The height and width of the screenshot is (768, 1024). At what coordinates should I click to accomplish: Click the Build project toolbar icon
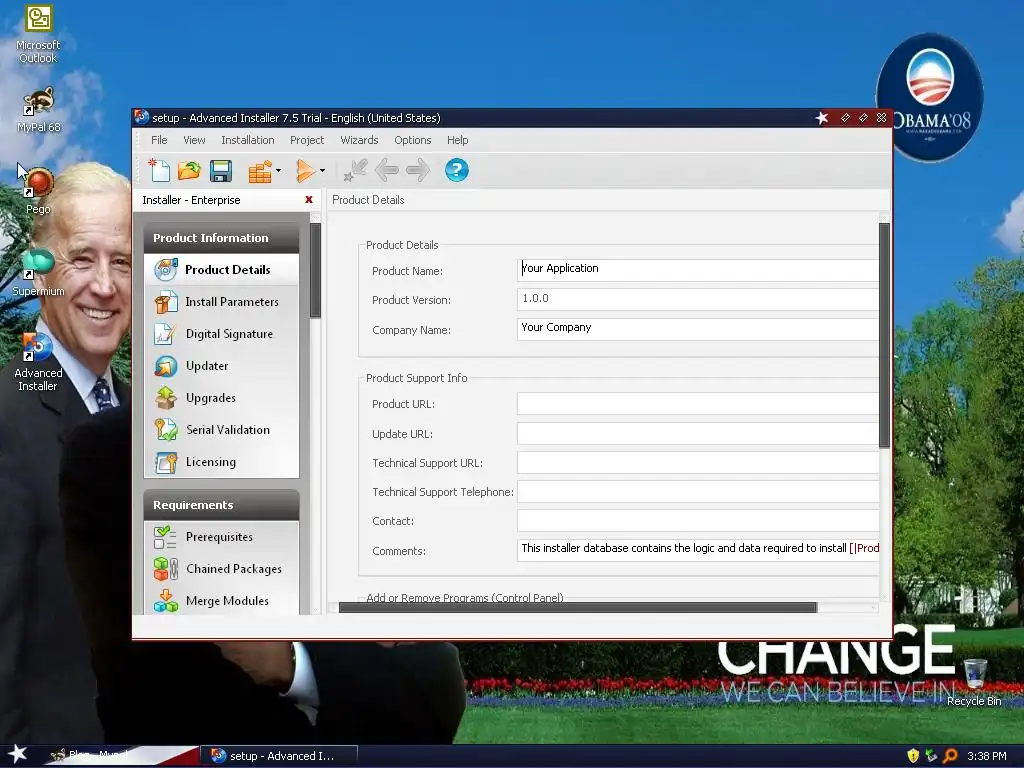pyautogui.click(x=259, y=172)
